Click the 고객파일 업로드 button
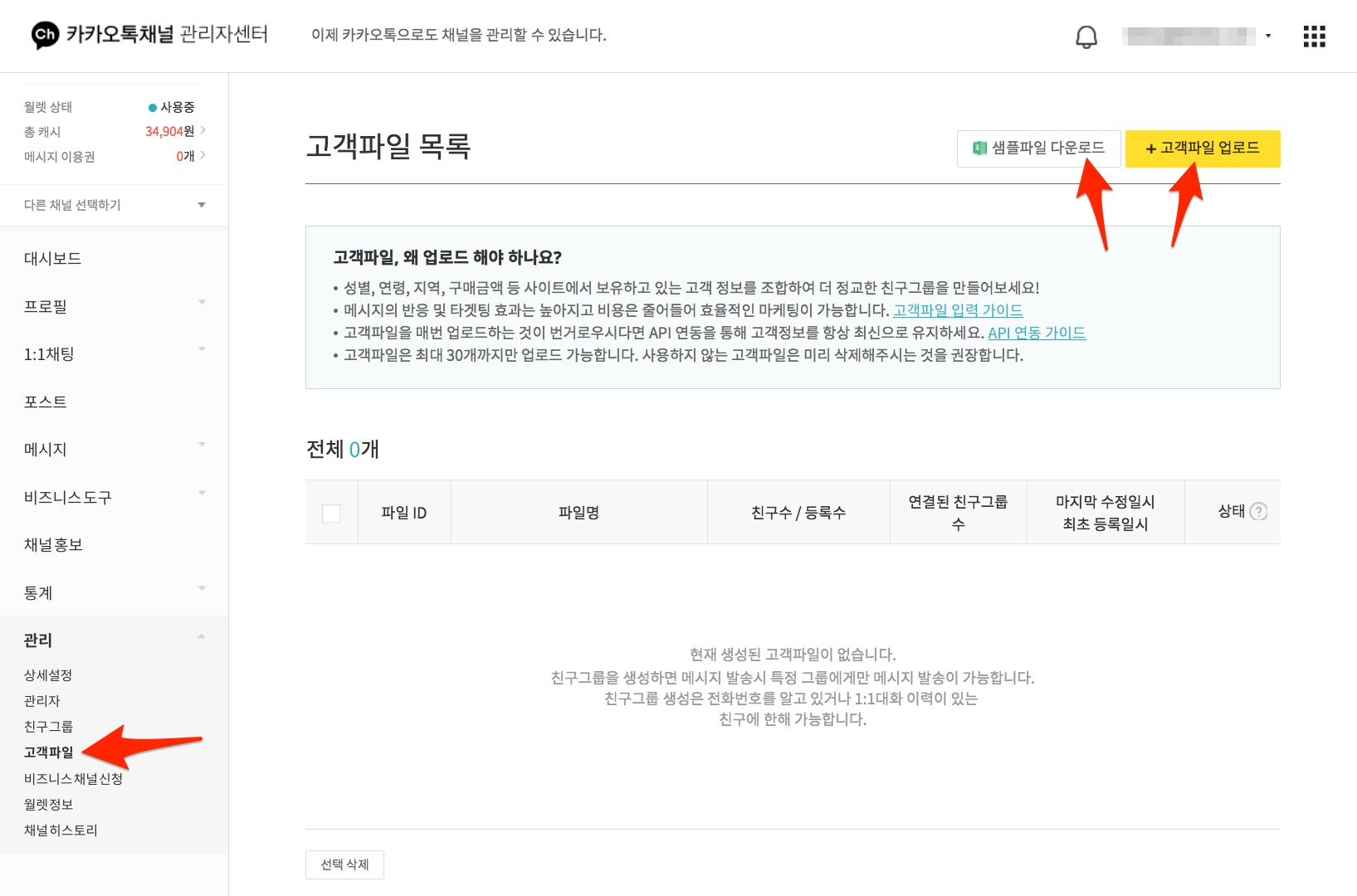The width and height of the screenshot is (1357, 896). (x=1203, y=149)
